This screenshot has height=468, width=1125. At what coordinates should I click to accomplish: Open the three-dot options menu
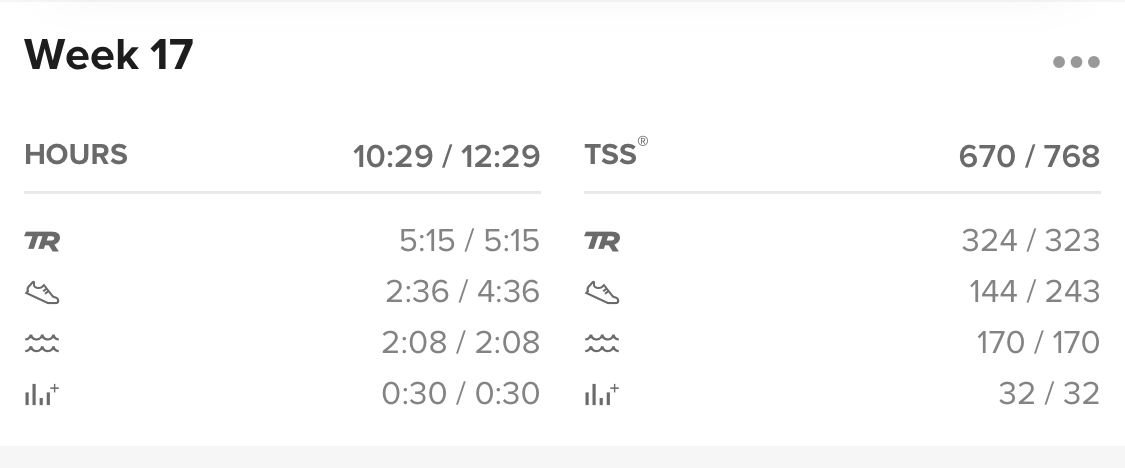coord(1075,62)
